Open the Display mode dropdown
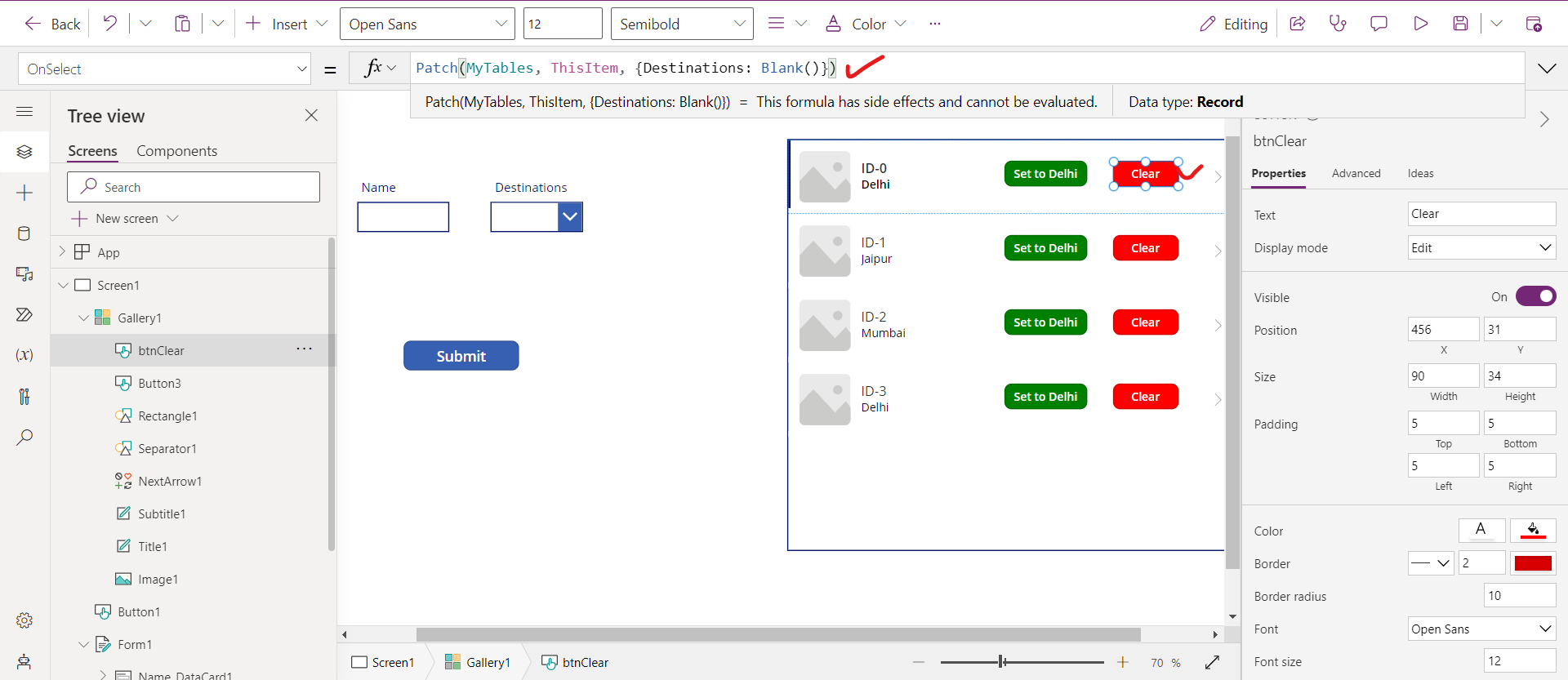1568x680 pixels. (x=1481, y=248)
